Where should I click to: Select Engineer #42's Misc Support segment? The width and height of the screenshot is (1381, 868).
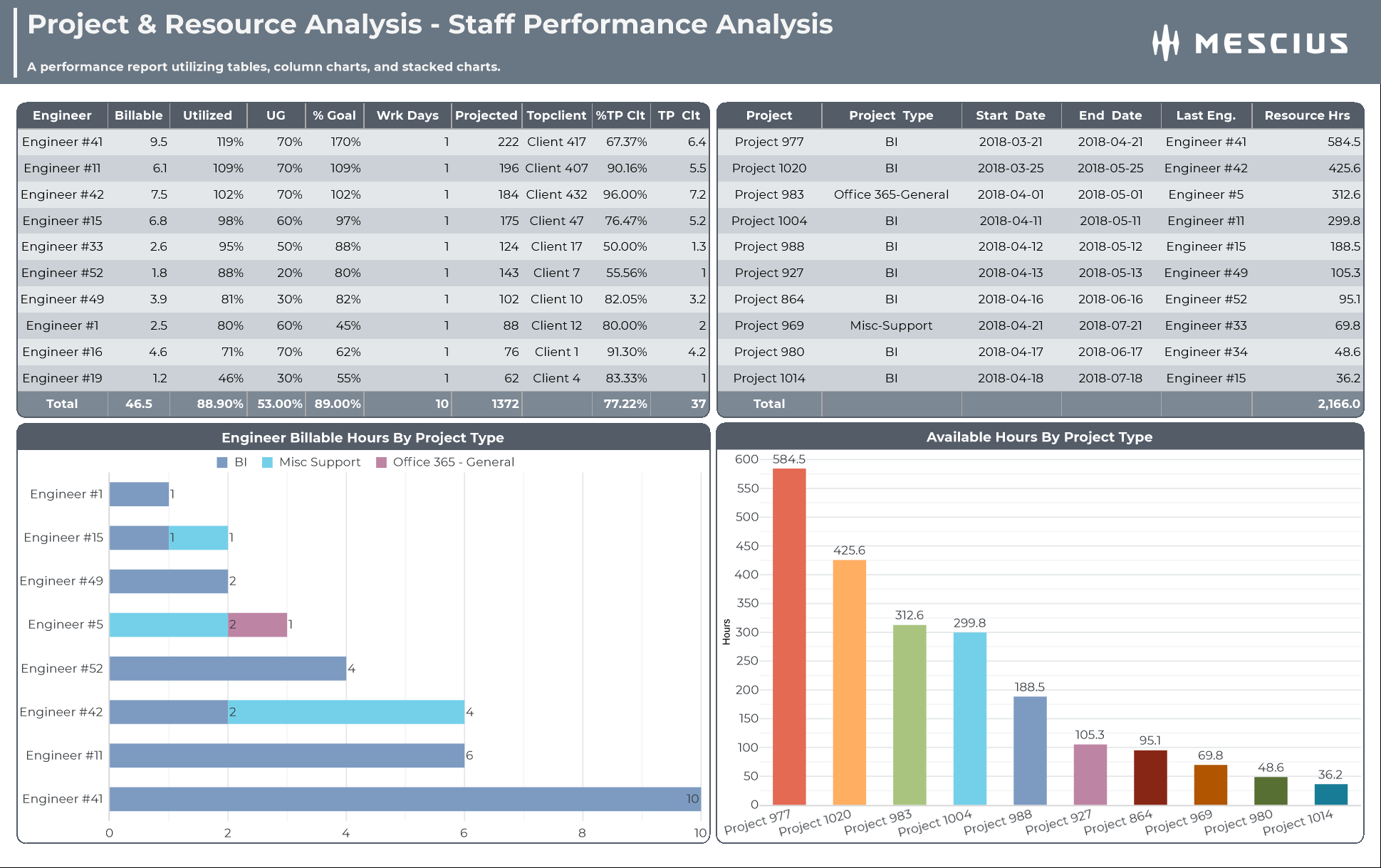[x=345, y=711]
